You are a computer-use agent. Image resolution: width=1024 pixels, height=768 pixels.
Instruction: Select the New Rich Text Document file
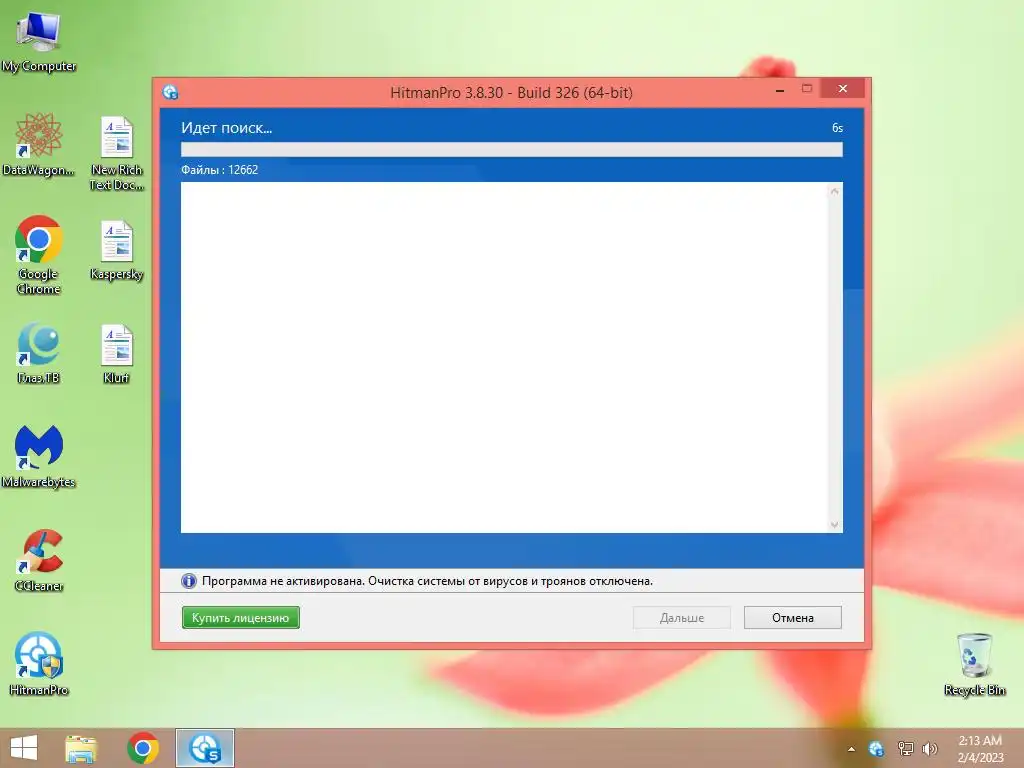pyautogui.click(x=117, y=153)
